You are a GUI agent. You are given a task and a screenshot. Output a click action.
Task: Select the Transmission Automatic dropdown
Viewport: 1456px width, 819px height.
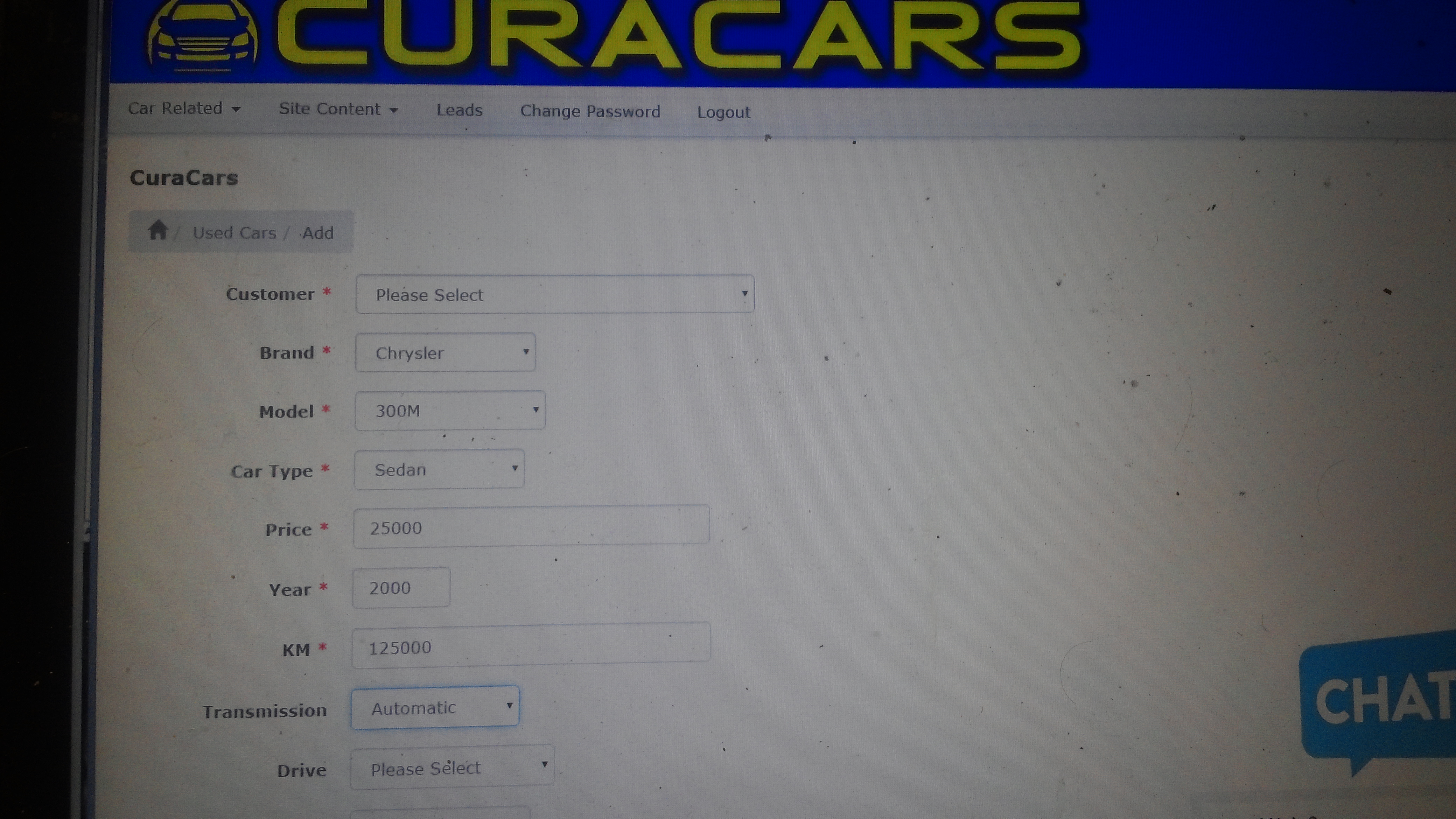point(435,708)
